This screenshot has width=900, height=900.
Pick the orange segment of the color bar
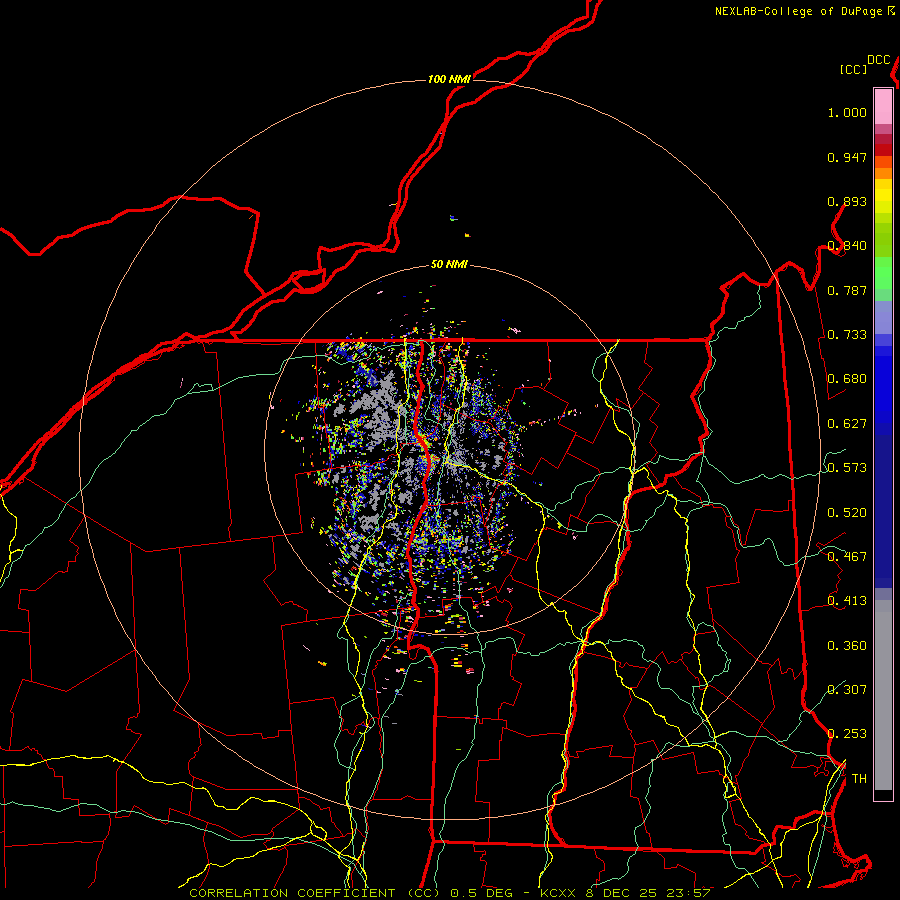click(x=883, y=173)
